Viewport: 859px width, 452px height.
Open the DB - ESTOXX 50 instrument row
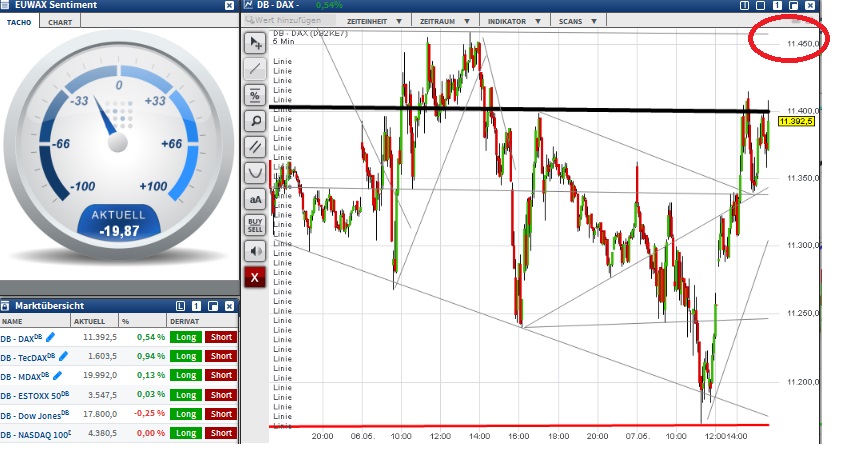pos(119,395)
